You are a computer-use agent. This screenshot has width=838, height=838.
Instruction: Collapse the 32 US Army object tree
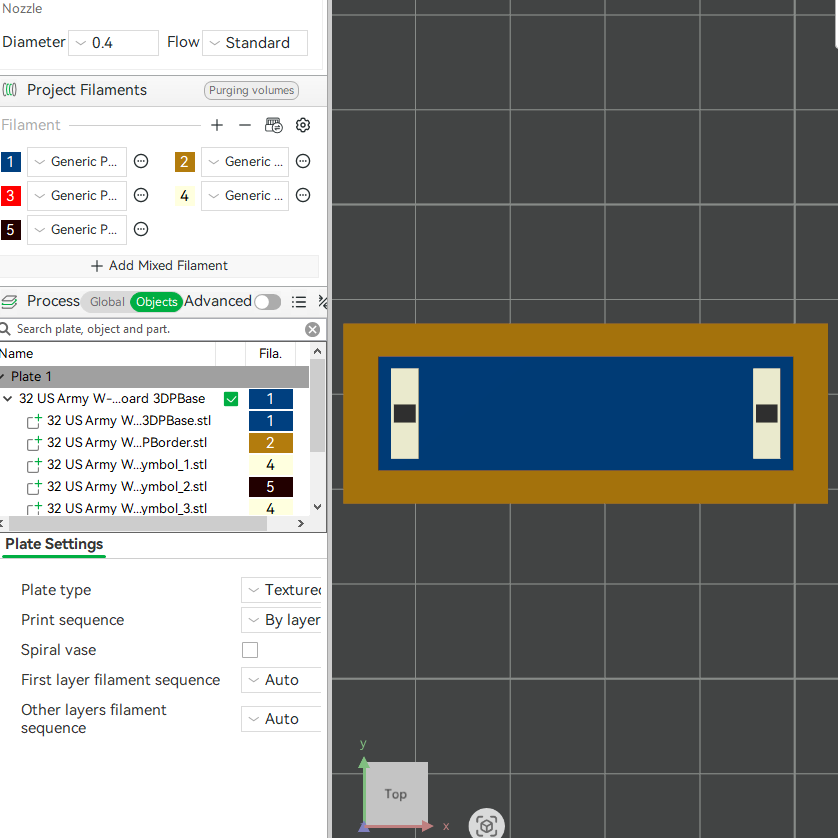(x=7, y=399)
